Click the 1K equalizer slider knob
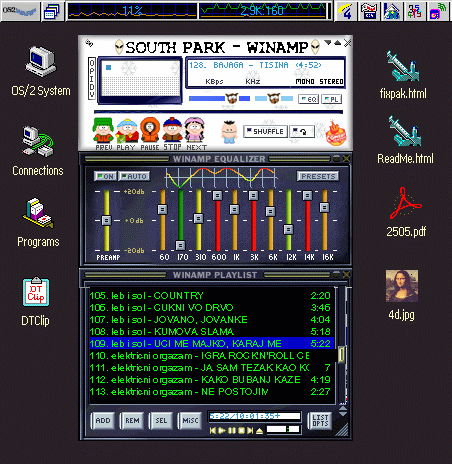The width and height of the screenshot is (452, 464). 235,209
